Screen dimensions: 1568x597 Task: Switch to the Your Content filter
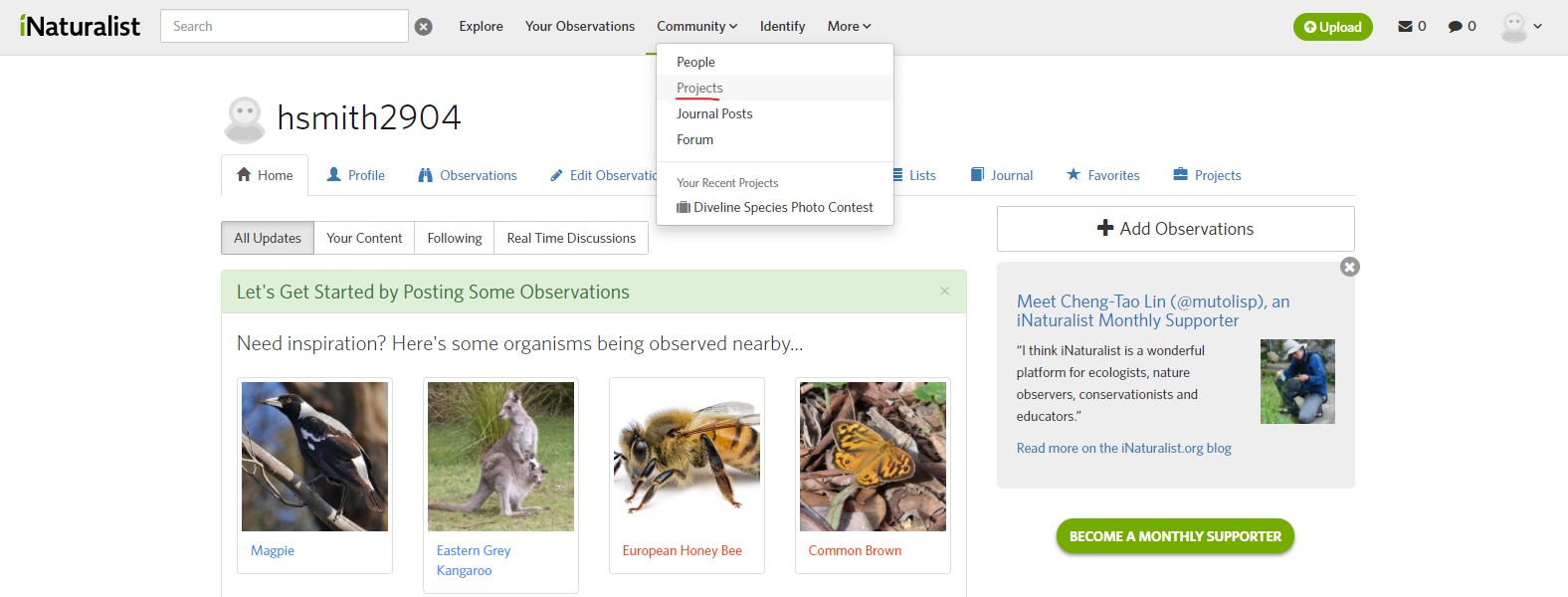[x=364, y=238]
